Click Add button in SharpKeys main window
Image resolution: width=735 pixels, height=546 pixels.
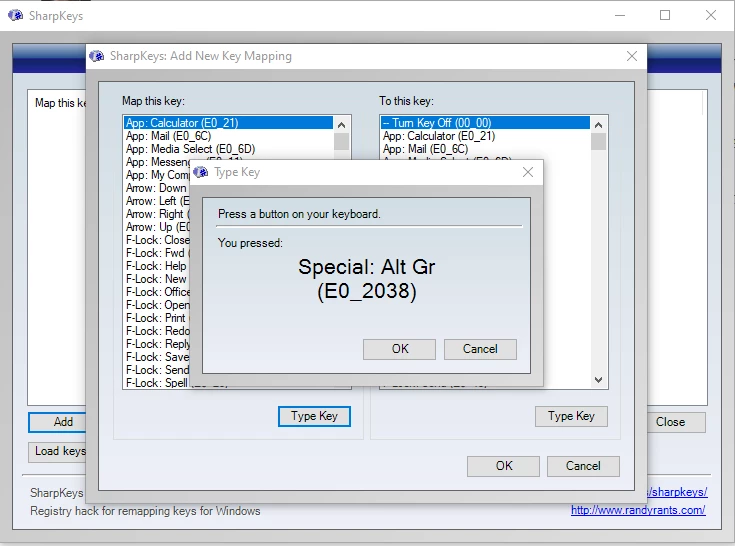pyautogui.click(x=57, y=422)
